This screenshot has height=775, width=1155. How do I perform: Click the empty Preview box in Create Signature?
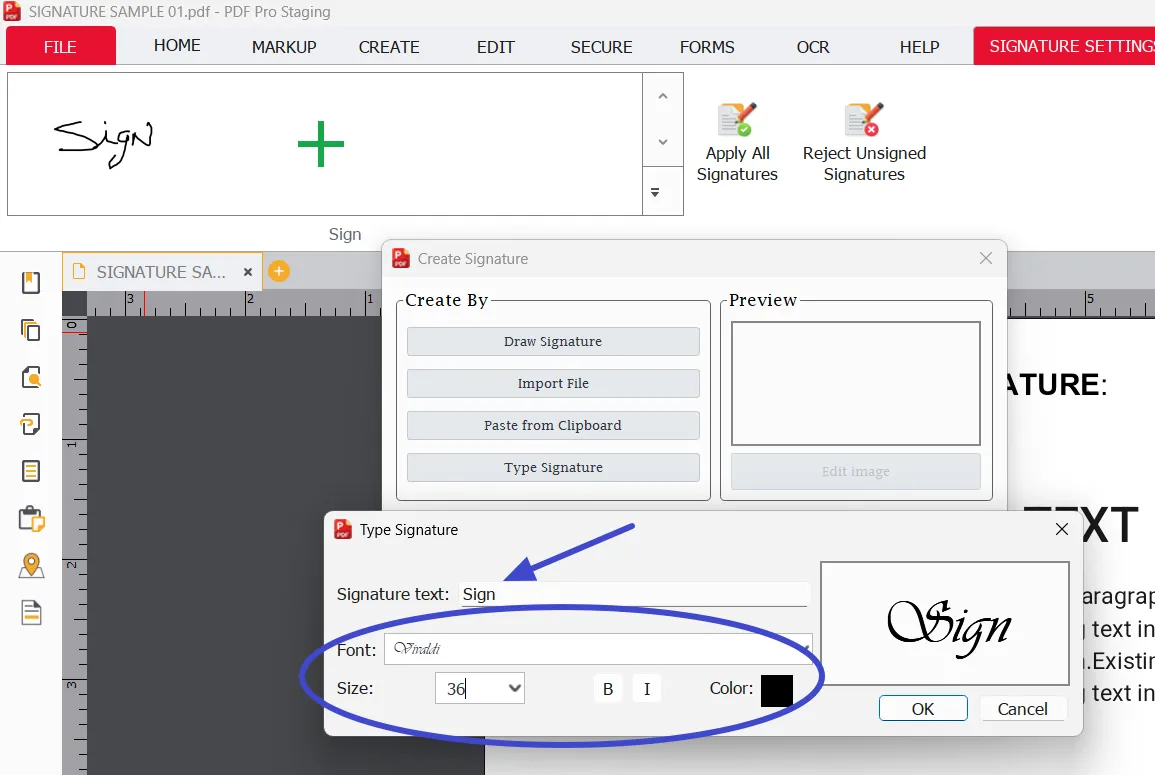(x=856, y=383)
